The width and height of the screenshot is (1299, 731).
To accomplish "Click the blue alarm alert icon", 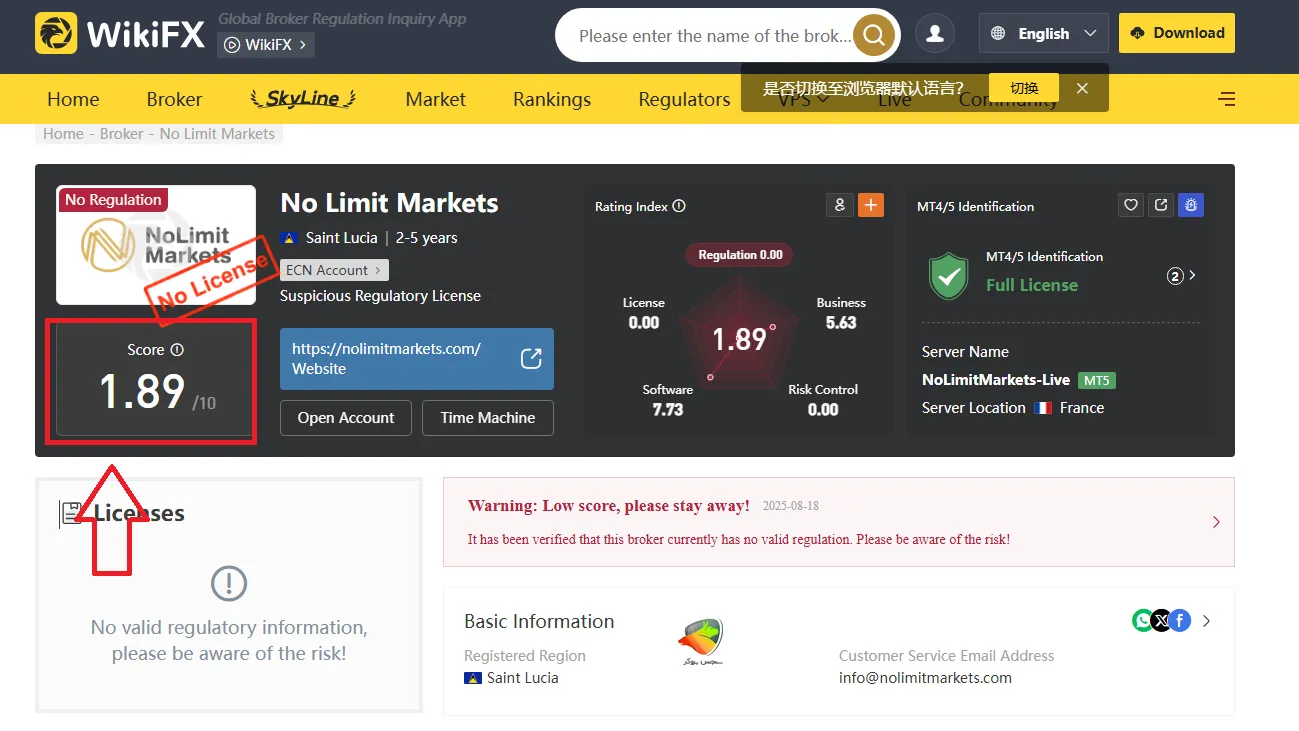I will (x=1190, y=205).
